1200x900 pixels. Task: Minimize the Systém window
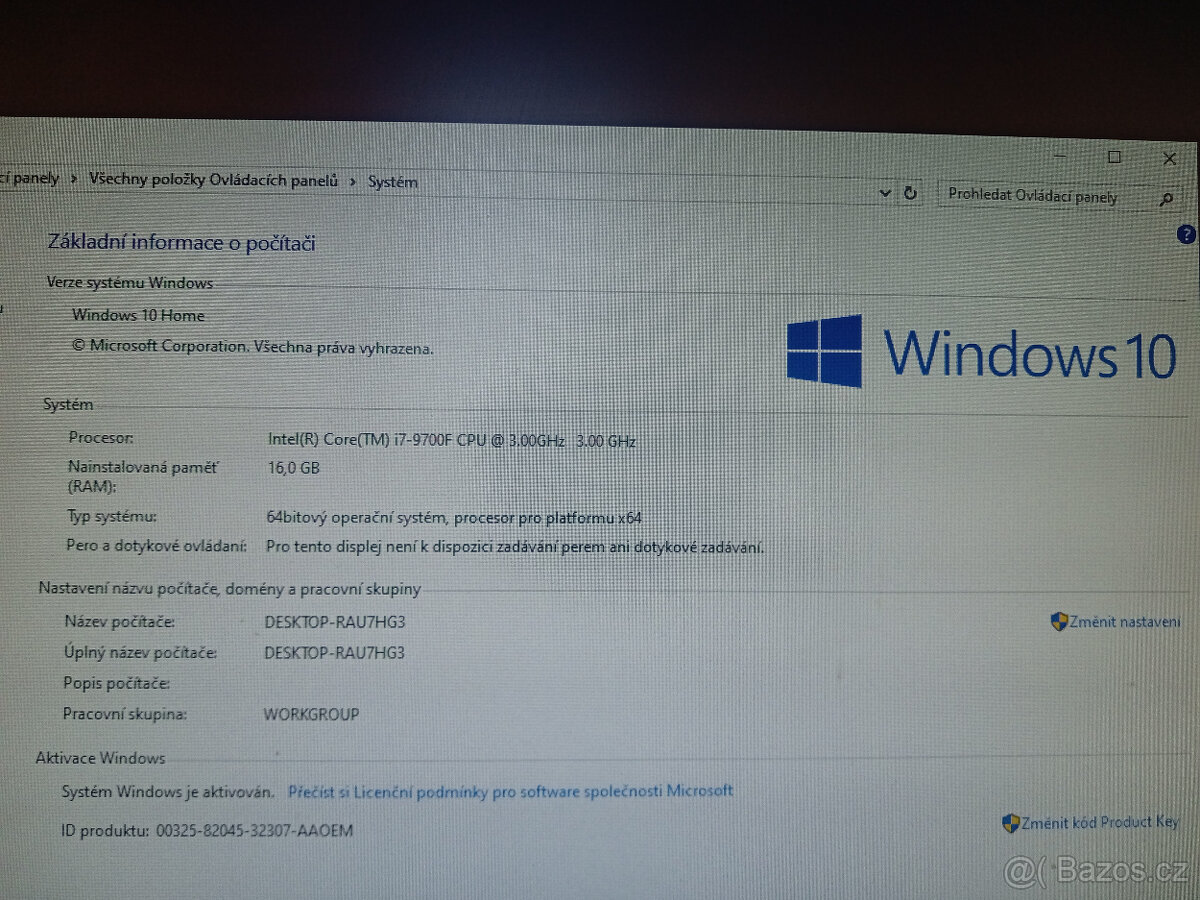[1061, 156]
